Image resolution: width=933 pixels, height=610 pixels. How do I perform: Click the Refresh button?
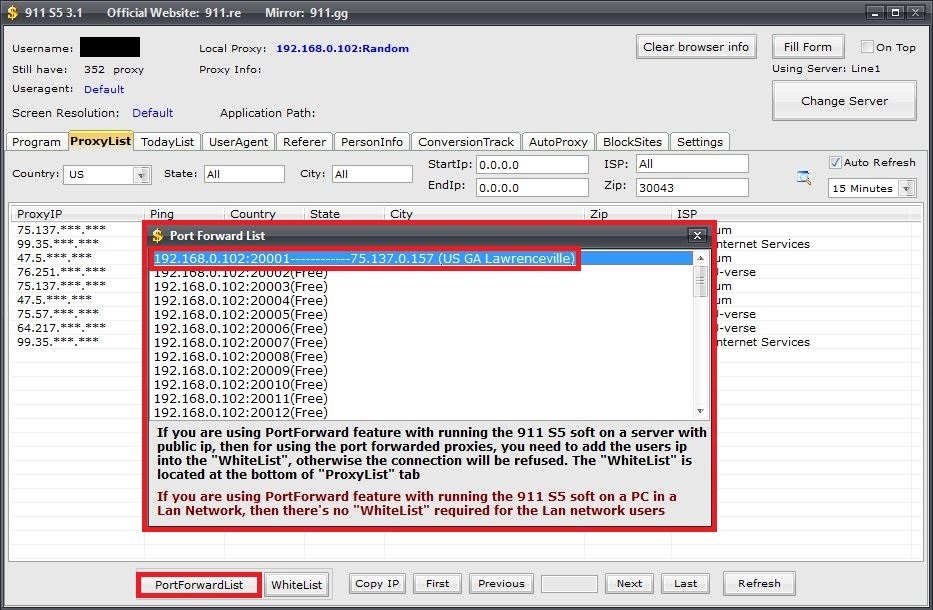click(759, 583)
